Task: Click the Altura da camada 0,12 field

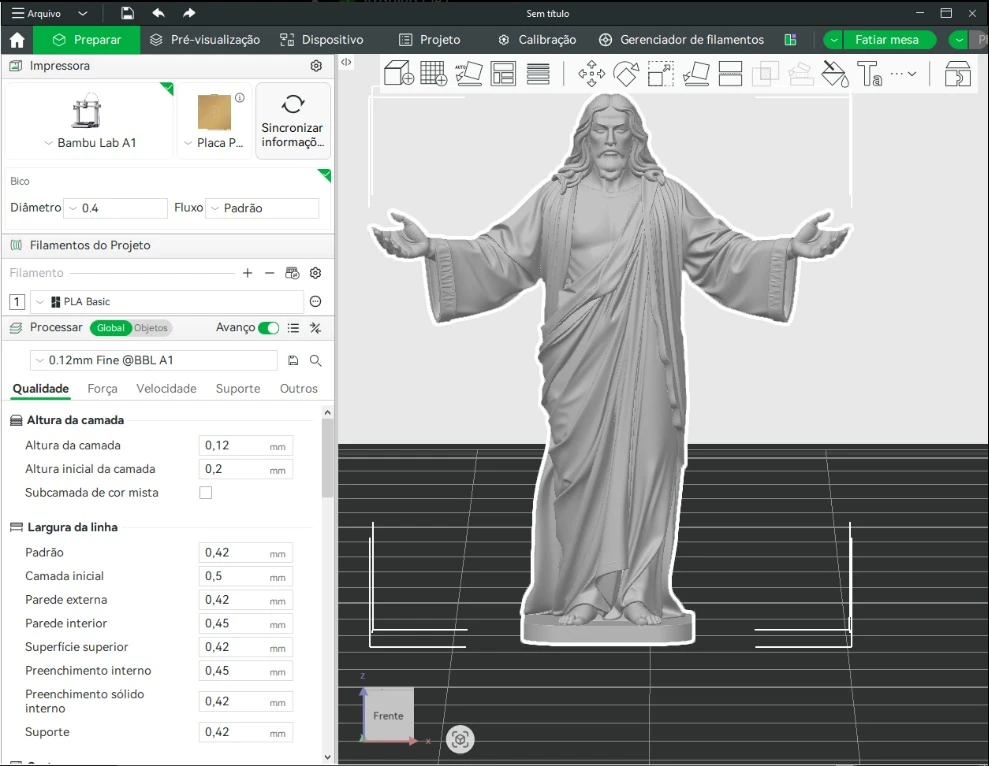Action: 246,445
